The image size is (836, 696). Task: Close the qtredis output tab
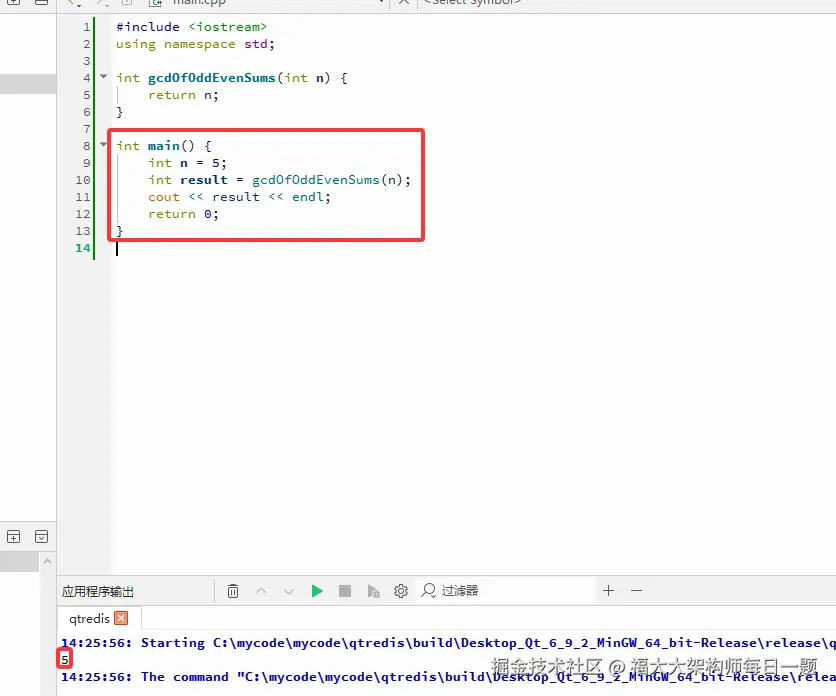122,618
